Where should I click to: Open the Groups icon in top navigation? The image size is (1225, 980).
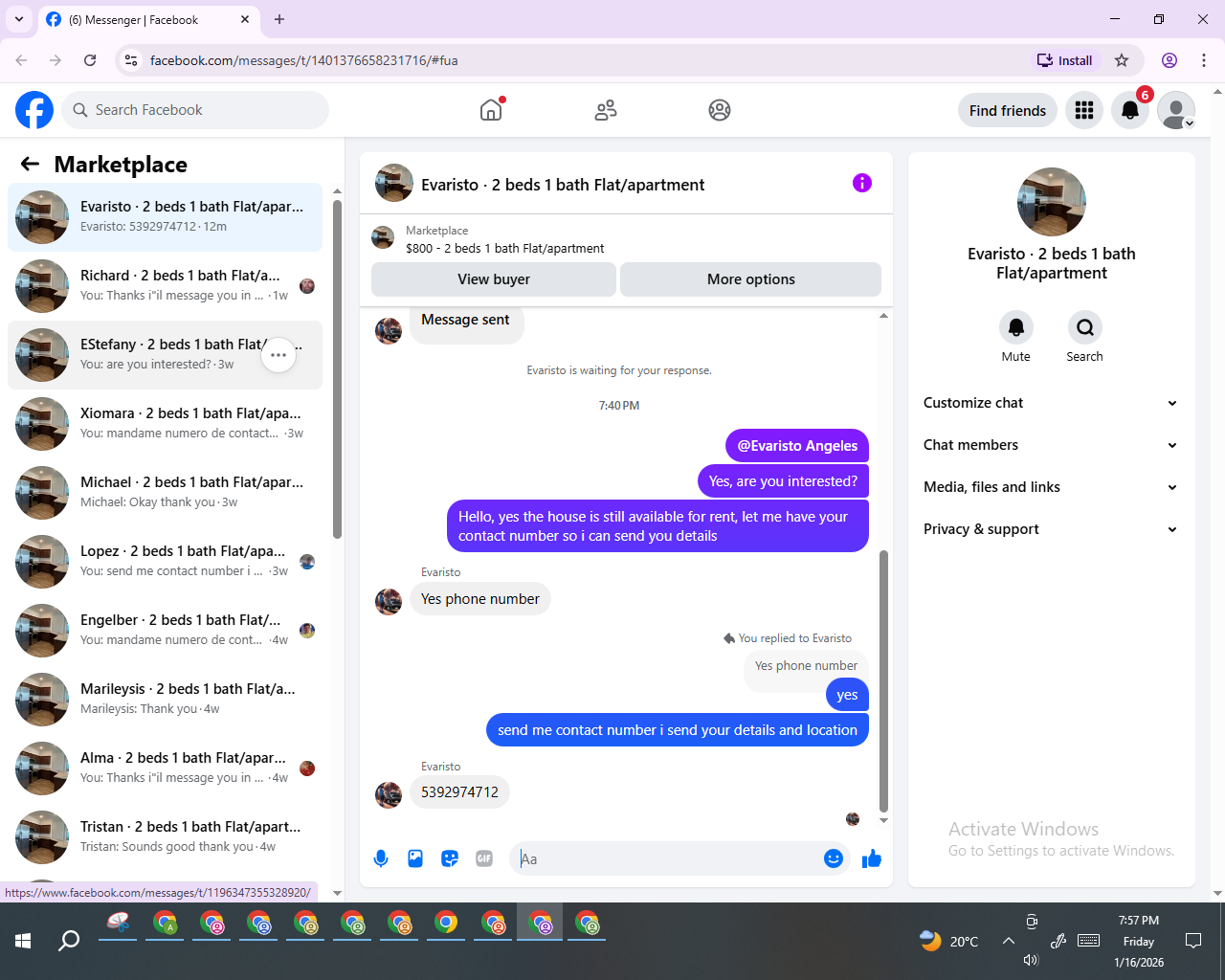[x=720, y=110]
